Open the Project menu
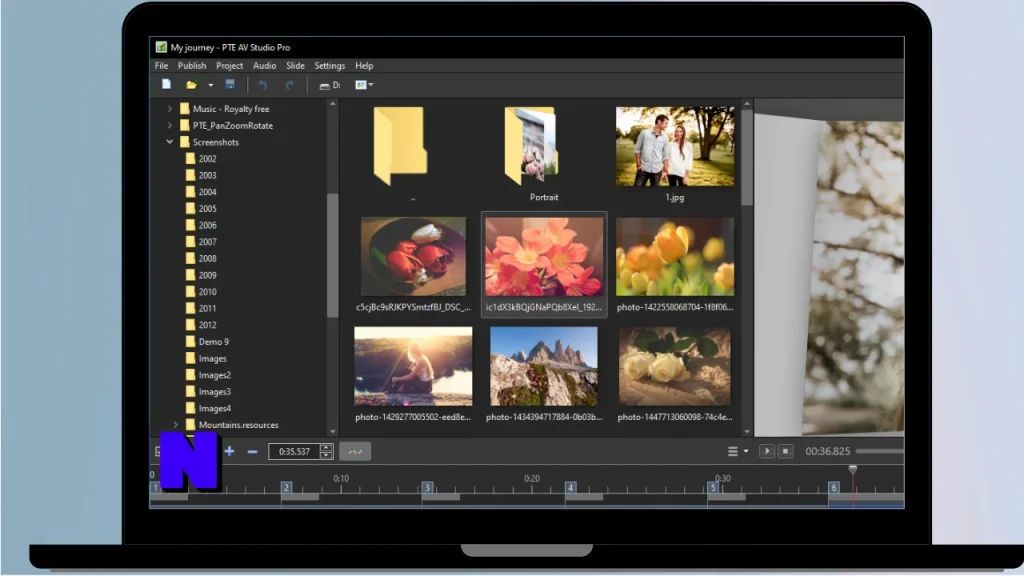1024x576 pixels. pos(229,65)
